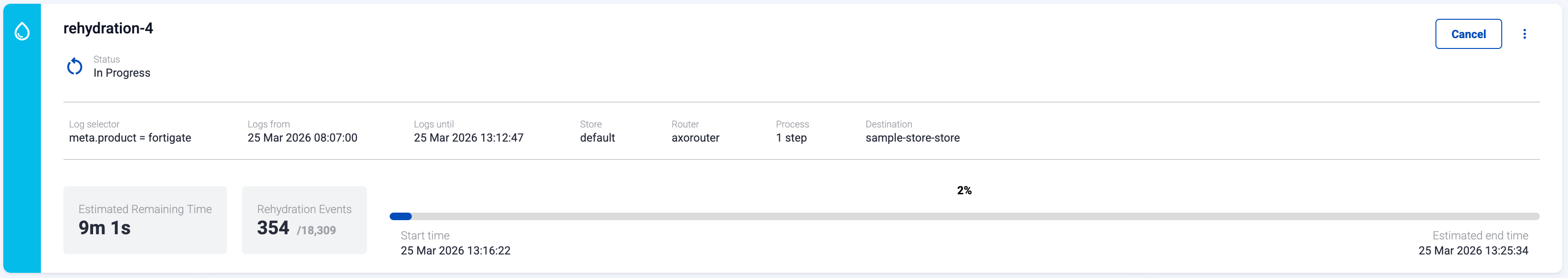This screenshot has width=1568, height=278.
Task: Open the three-dot more options menu
Action: pyautogui.click(x=1524, y=34)
